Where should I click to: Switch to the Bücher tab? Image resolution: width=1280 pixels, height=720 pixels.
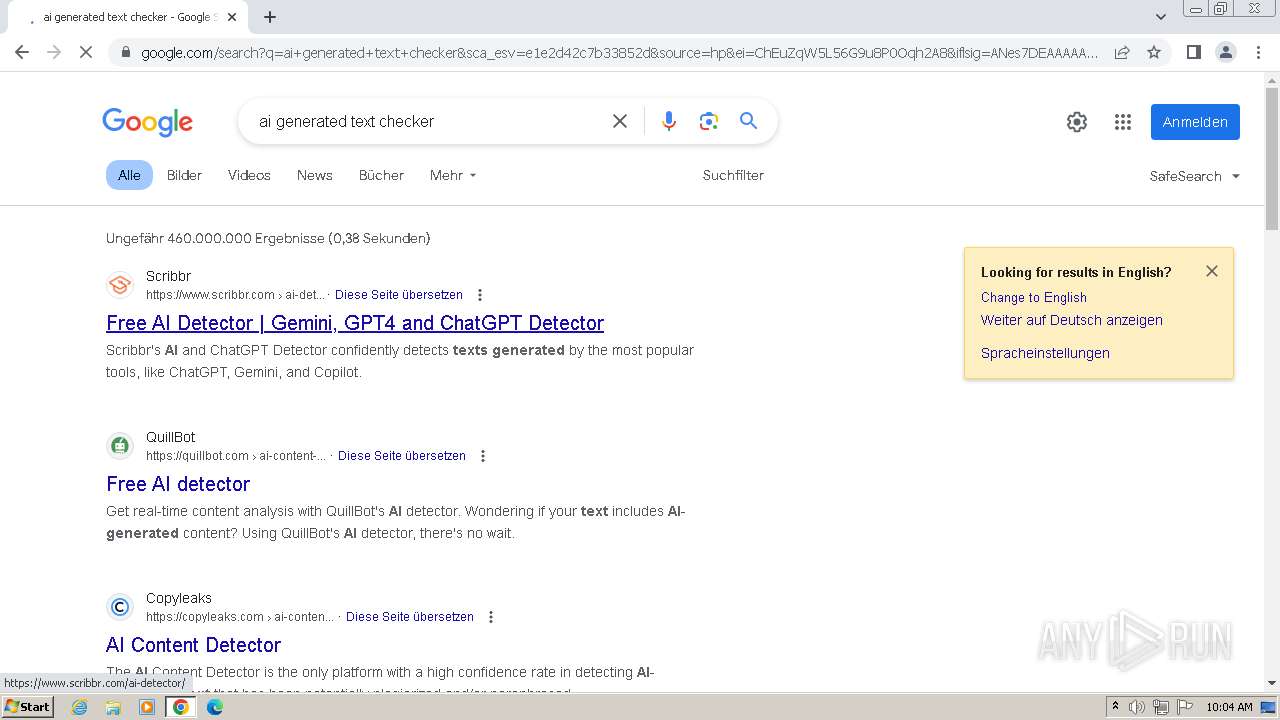coord(381,175)
